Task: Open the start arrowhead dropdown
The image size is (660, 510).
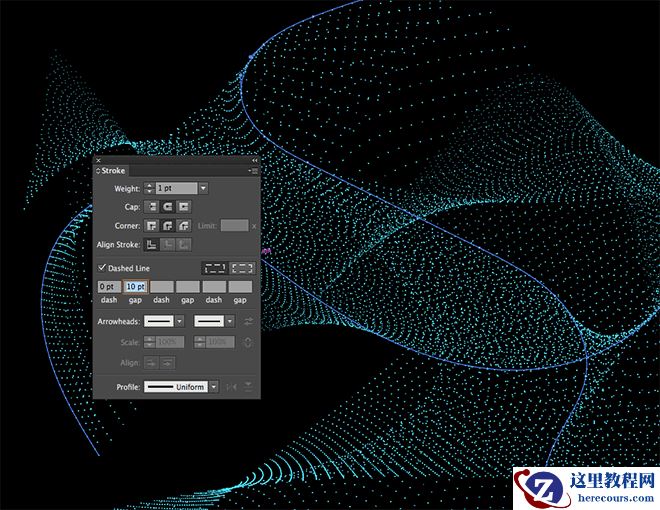Action: coord(180,321)
